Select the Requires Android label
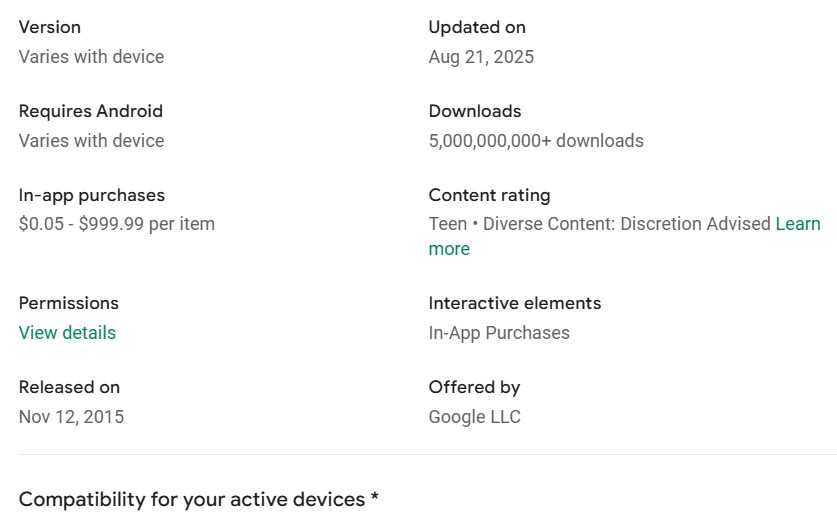Image resolution: width=837 pixels, height=522 pixels. [91, 111]
